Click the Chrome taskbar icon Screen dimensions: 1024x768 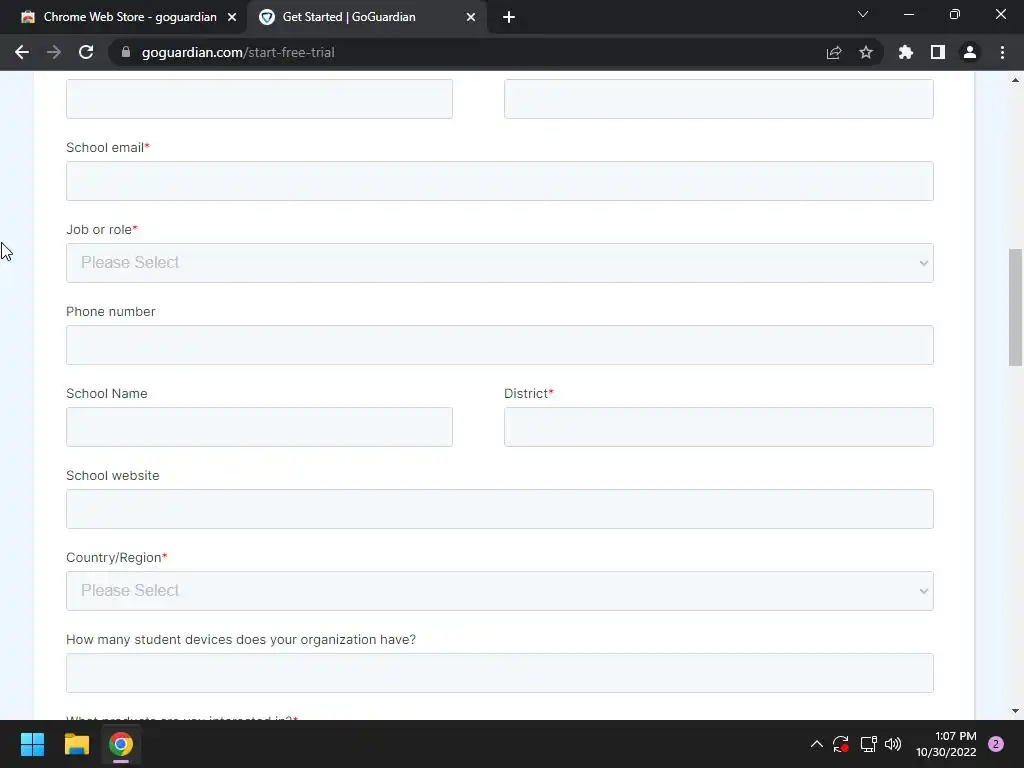[x=121, y=744]
